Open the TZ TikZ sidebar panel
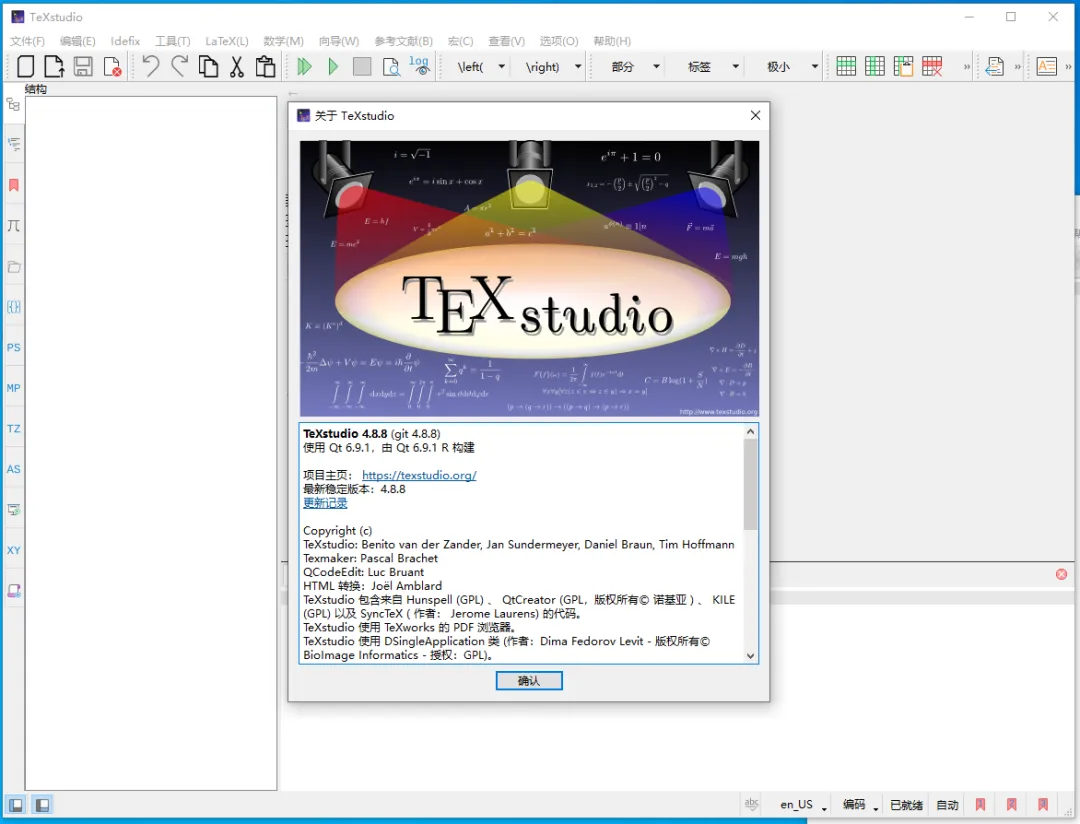The width and height of the screenshot is (1080, 824). point(13,429)
